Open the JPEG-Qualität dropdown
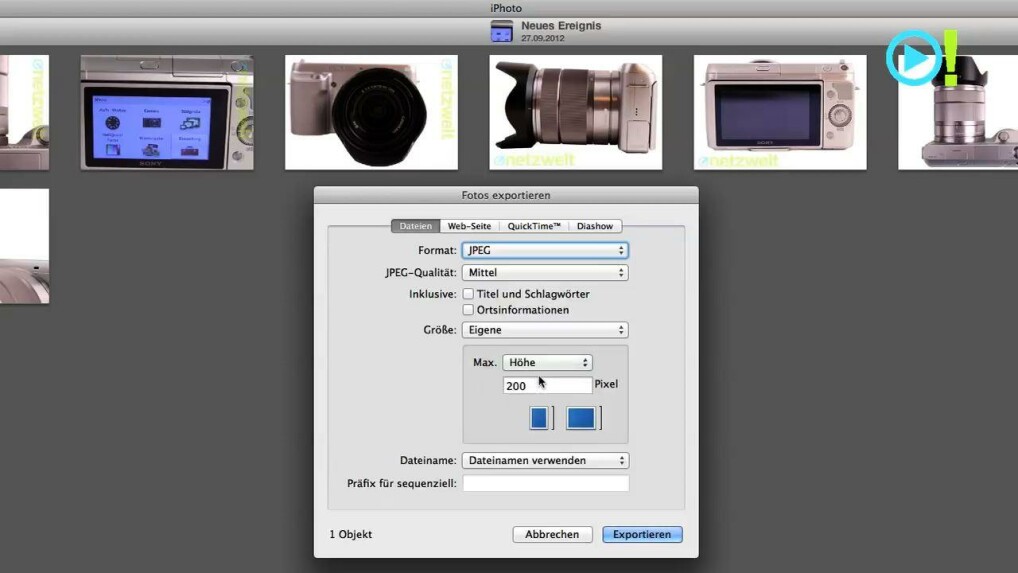This screenshot has width=1018, height=573. 545,272
